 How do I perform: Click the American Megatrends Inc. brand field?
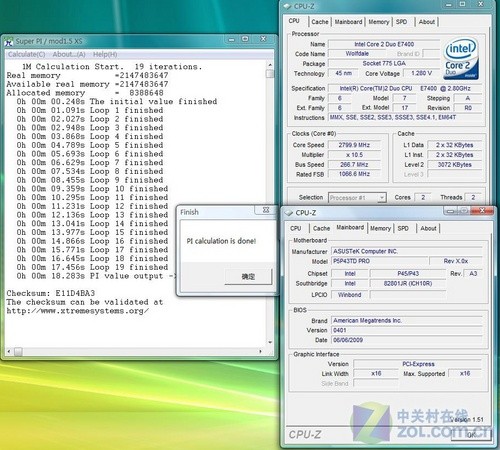pyautogui.click(x=407, y=320)
